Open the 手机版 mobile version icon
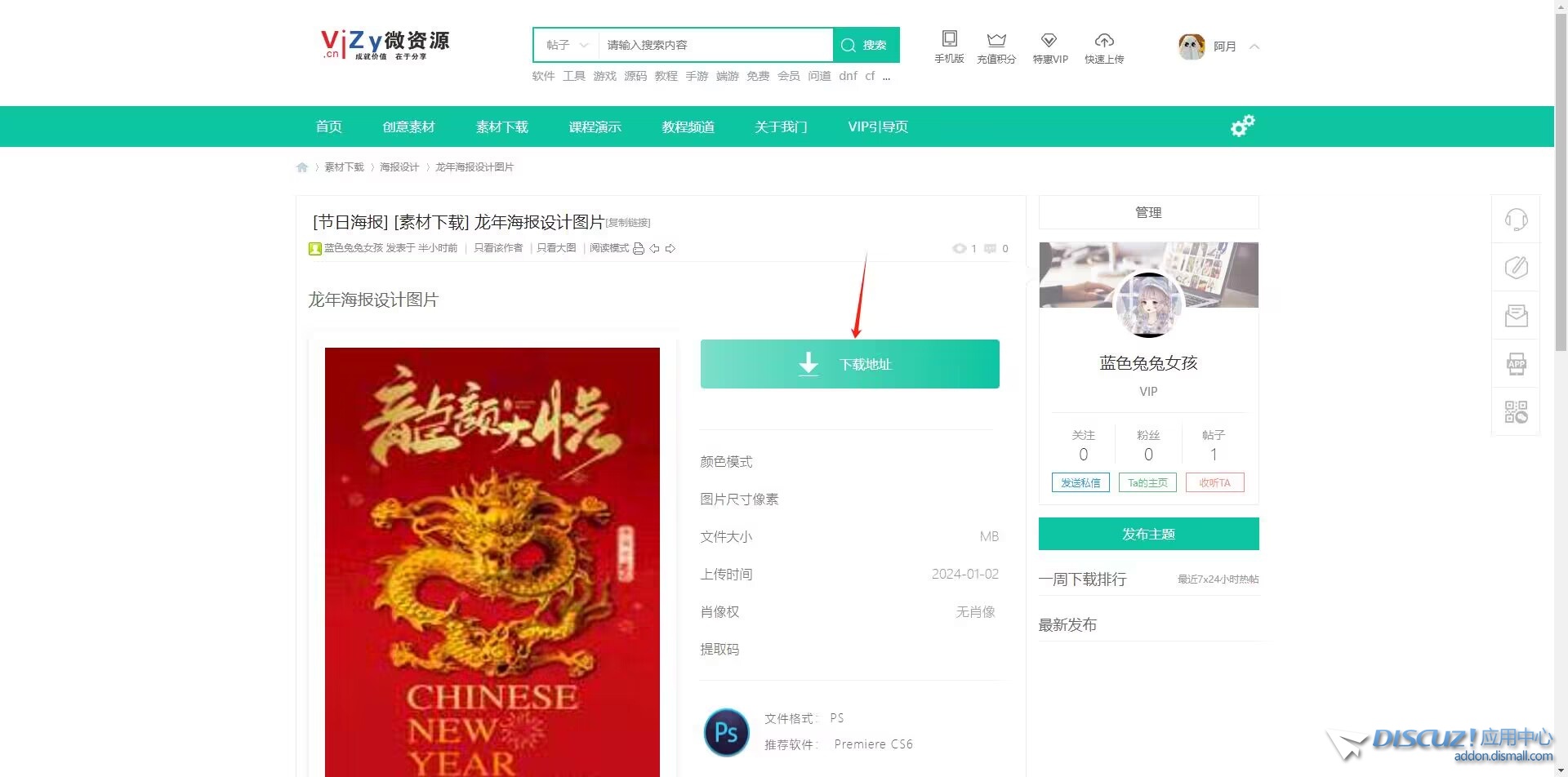 coord(949,47)
